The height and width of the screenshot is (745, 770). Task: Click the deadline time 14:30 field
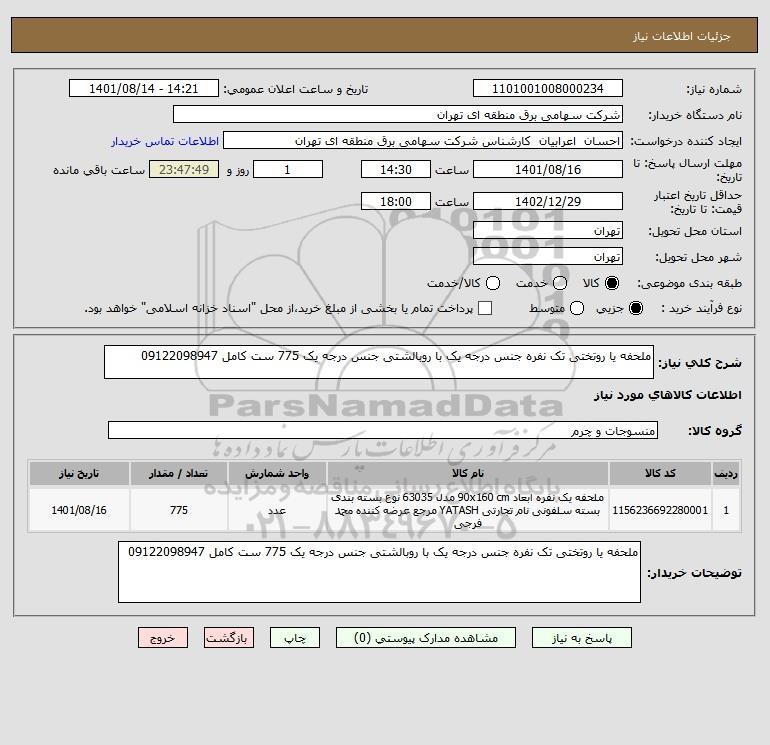tap(396, 169)
